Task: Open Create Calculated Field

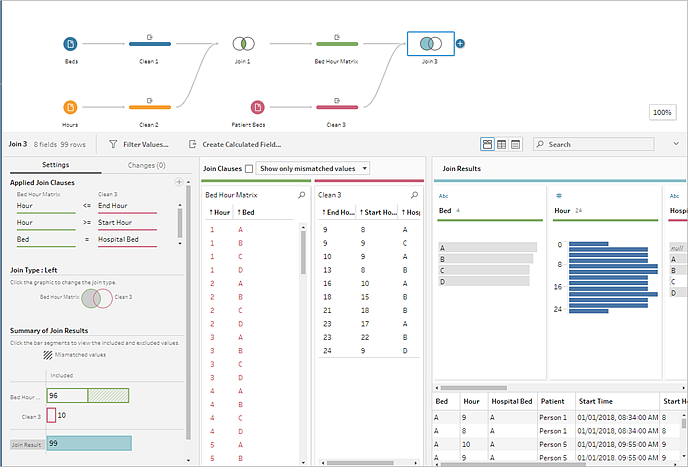Action: pyautogui.click(x=235, y=144)
